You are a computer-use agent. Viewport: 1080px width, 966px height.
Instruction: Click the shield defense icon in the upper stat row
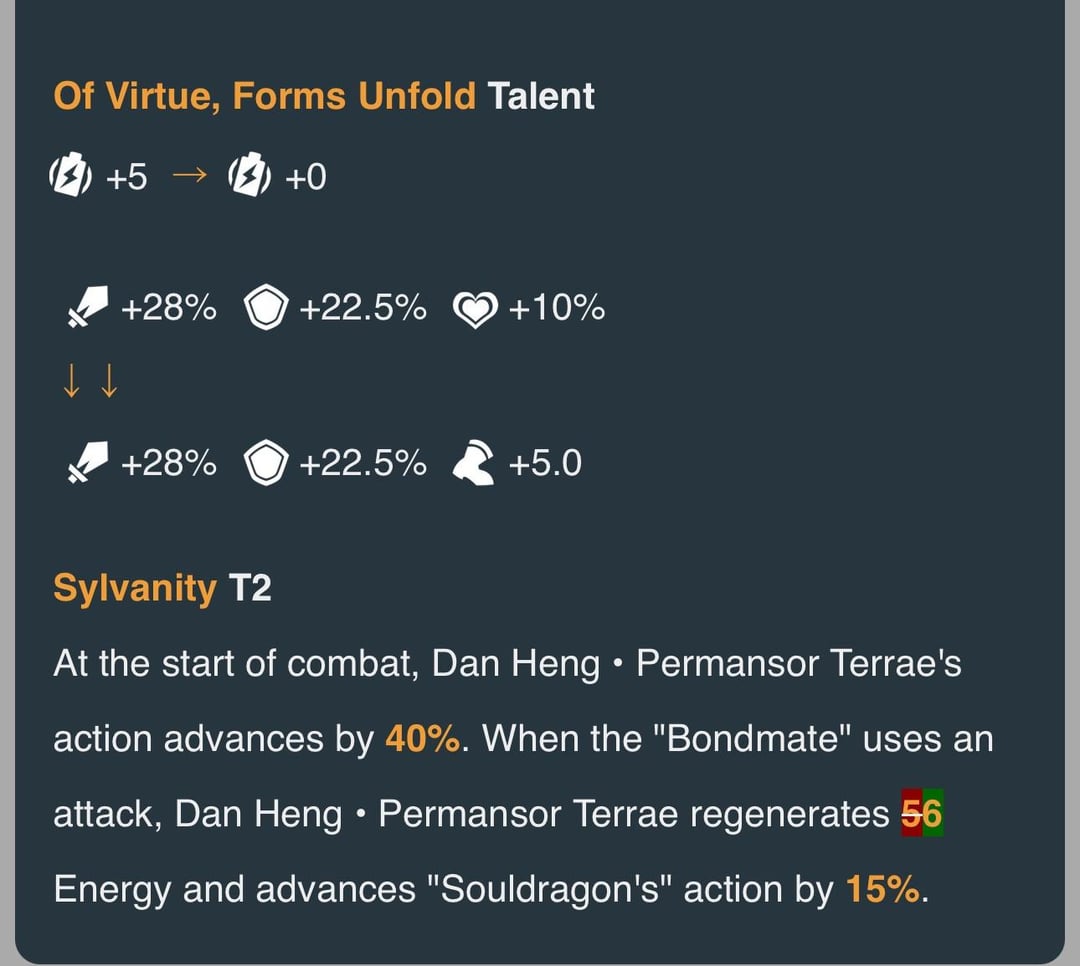point(266,310)
